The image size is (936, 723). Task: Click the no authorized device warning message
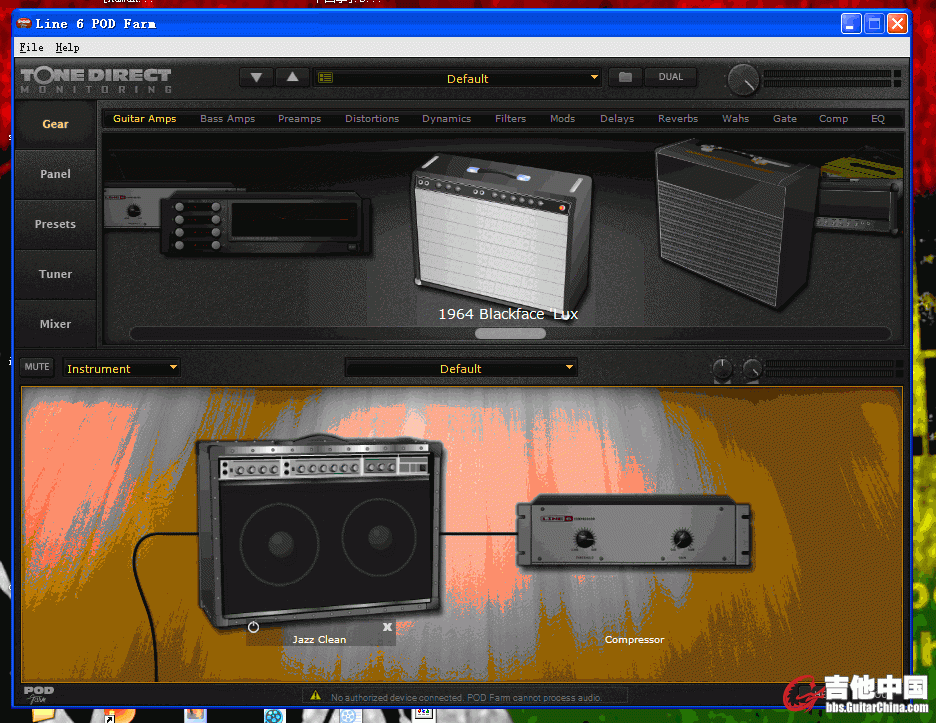(x=466, y=697)
